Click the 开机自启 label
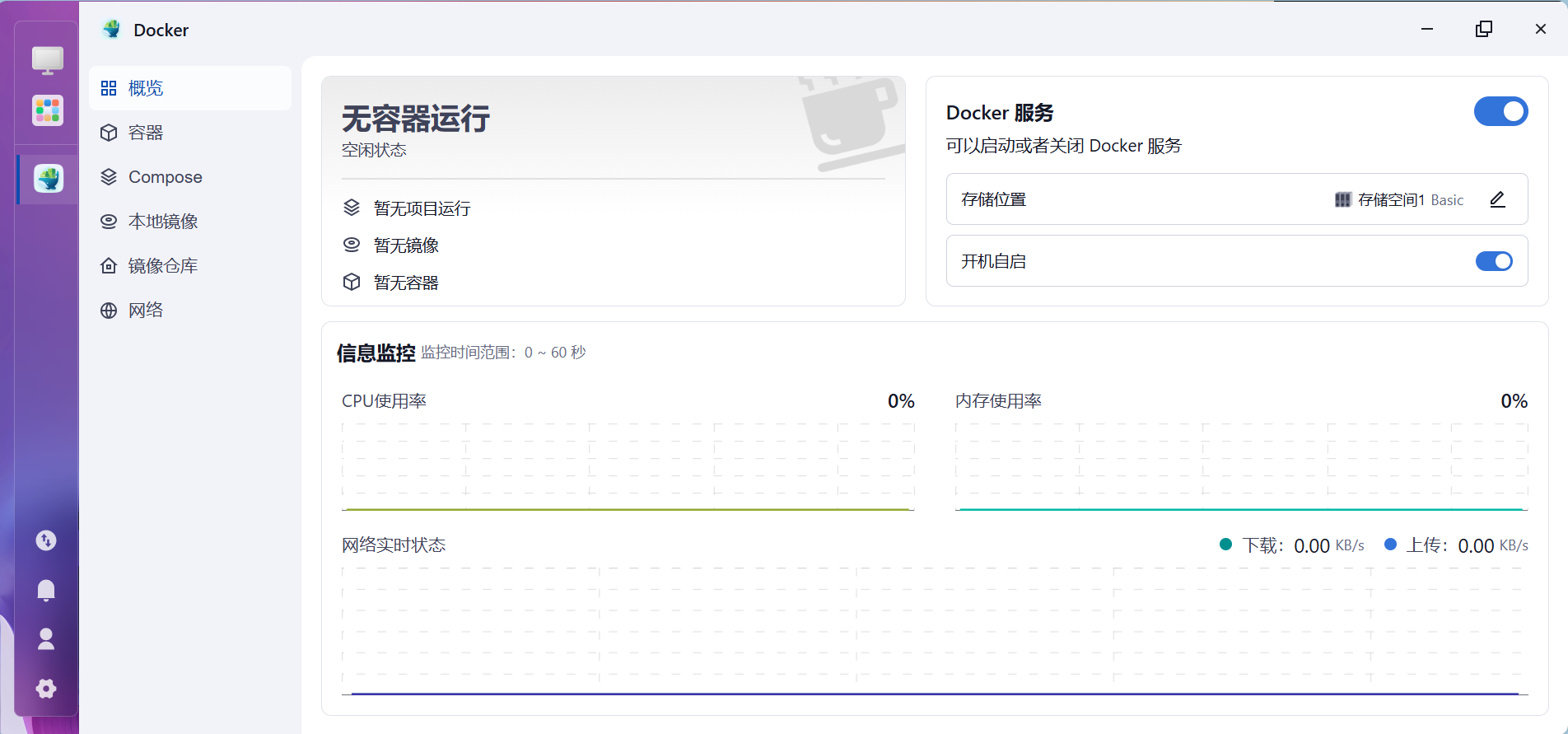Screen dimensions: 1568x734 994,261
